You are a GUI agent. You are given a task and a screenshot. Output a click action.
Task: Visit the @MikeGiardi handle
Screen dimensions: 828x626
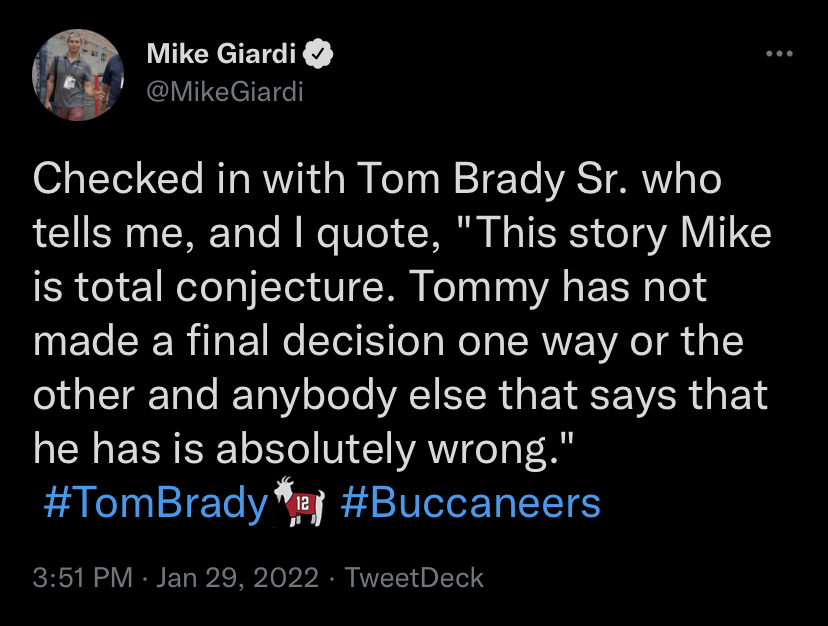225,92
